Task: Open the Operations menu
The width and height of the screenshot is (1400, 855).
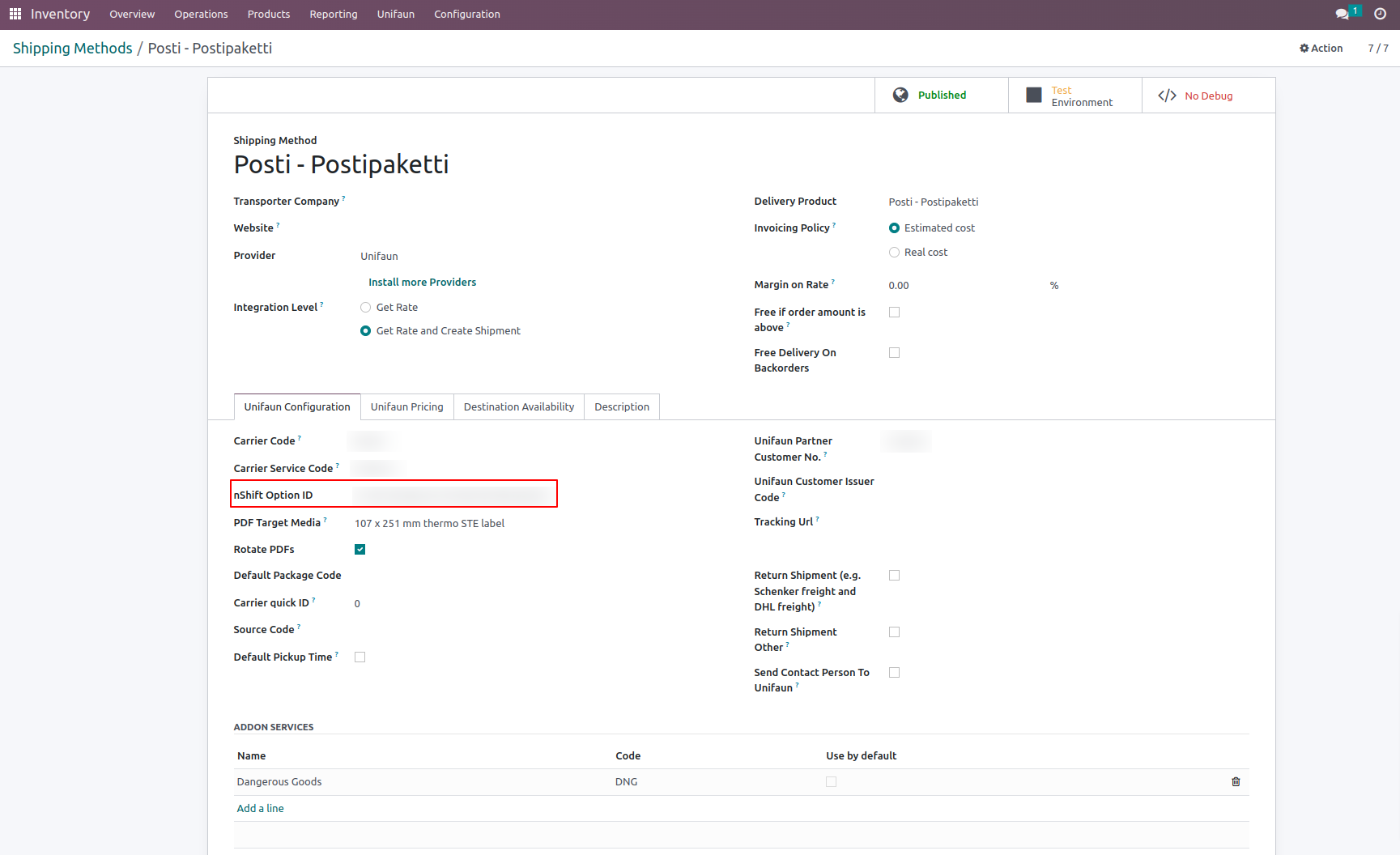Action: (x=201, y=15)
